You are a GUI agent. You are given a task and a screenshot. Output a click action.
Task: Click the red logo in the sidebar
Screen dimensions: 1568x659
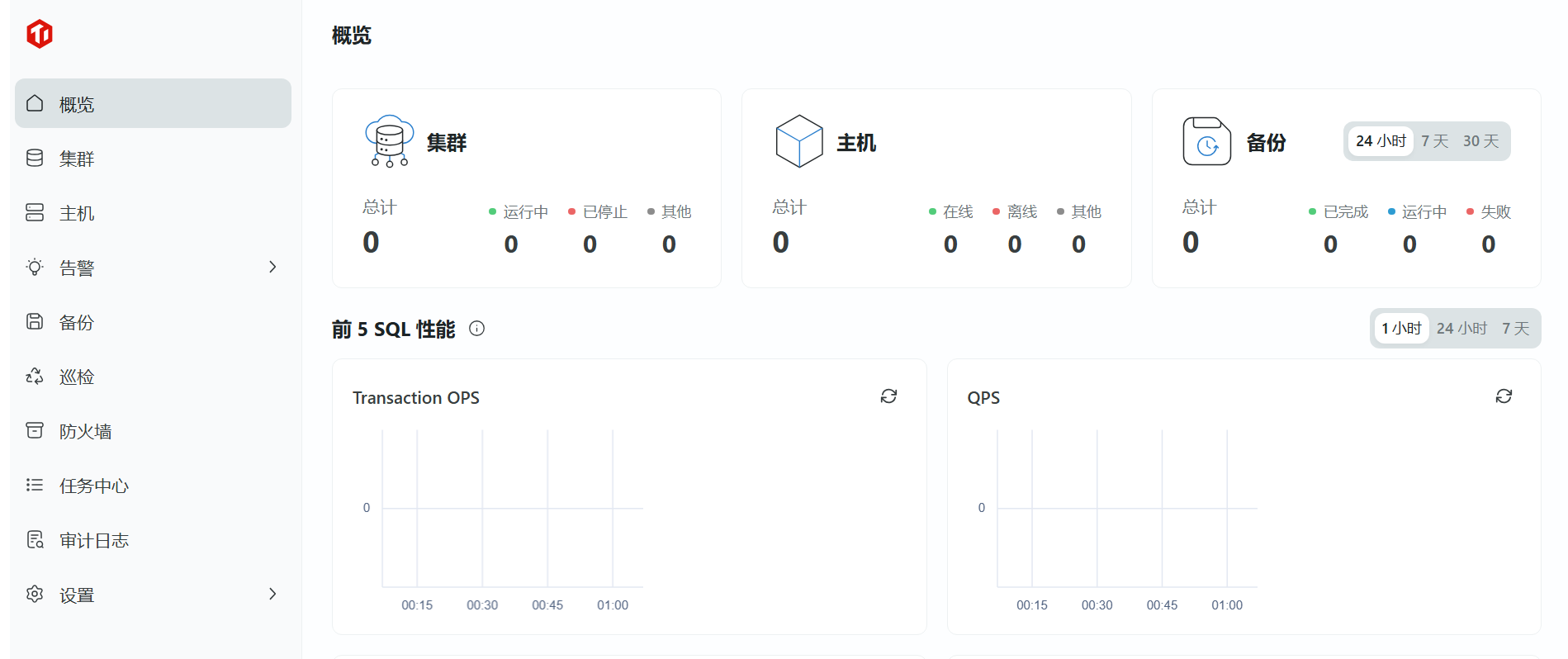click(x=40, y=34)
